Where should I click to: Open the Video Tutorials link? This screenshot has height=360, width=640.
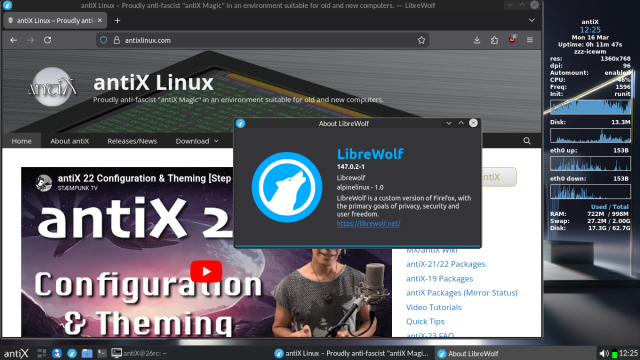(433, 307)
